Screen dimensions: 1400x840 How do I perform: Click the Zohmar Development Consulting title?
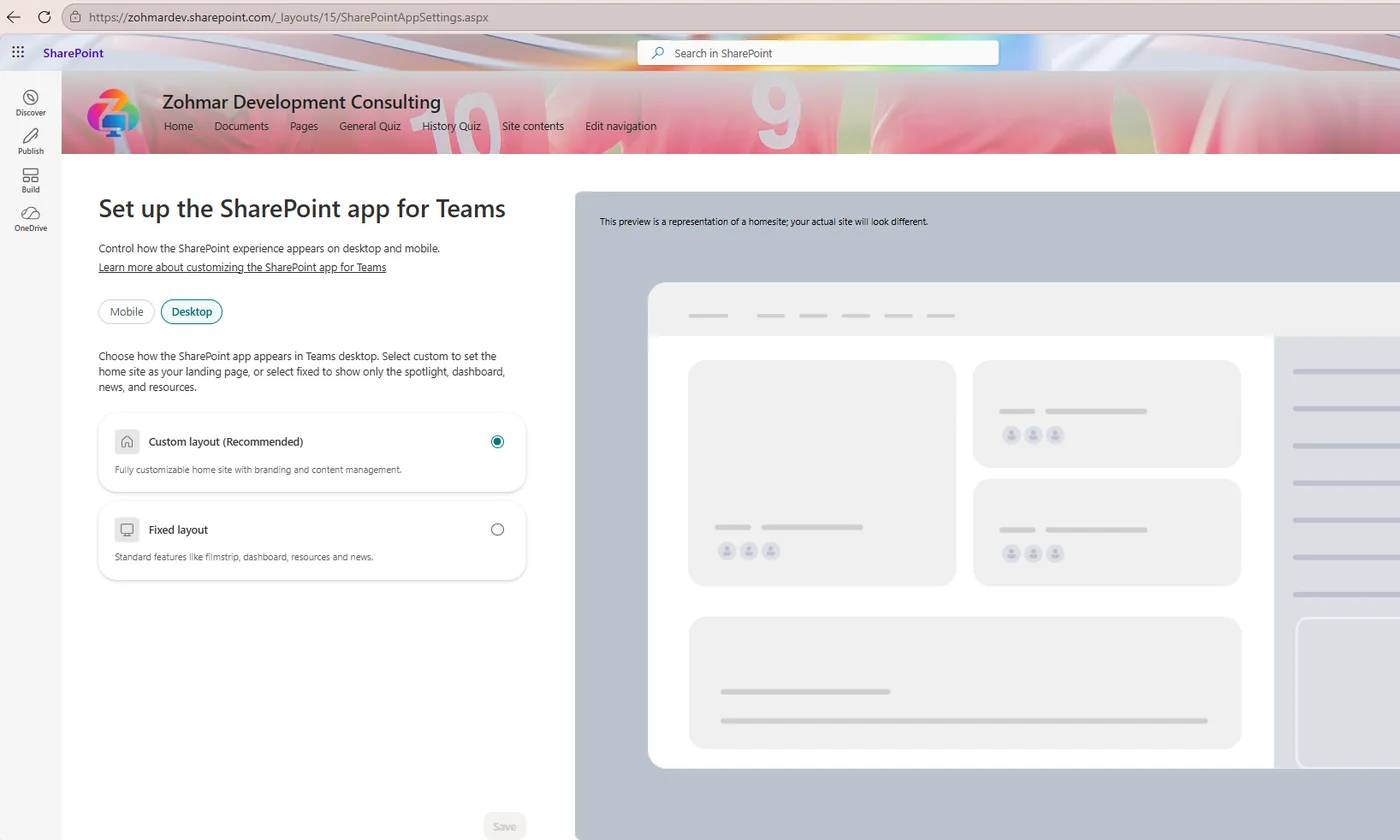(301, 102)
